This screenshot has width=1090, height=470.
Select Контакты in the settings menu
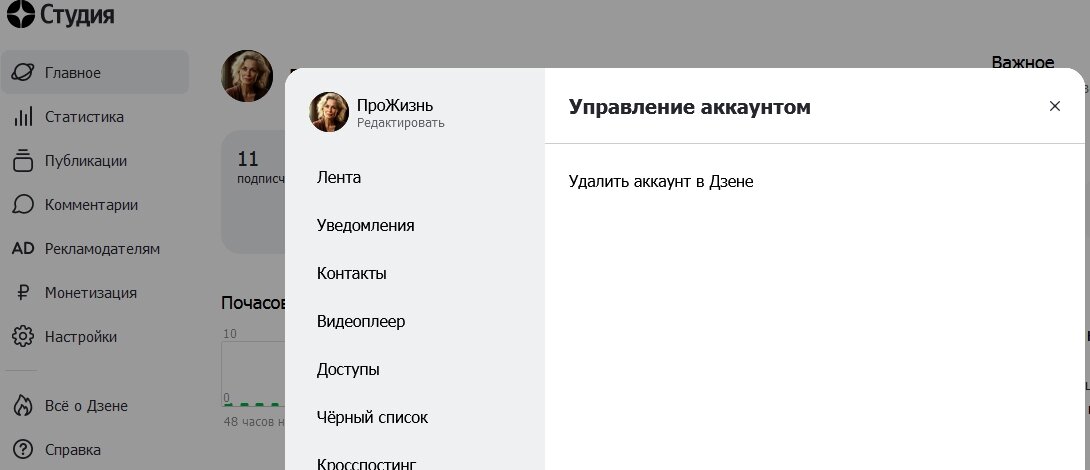pos(352,273)
